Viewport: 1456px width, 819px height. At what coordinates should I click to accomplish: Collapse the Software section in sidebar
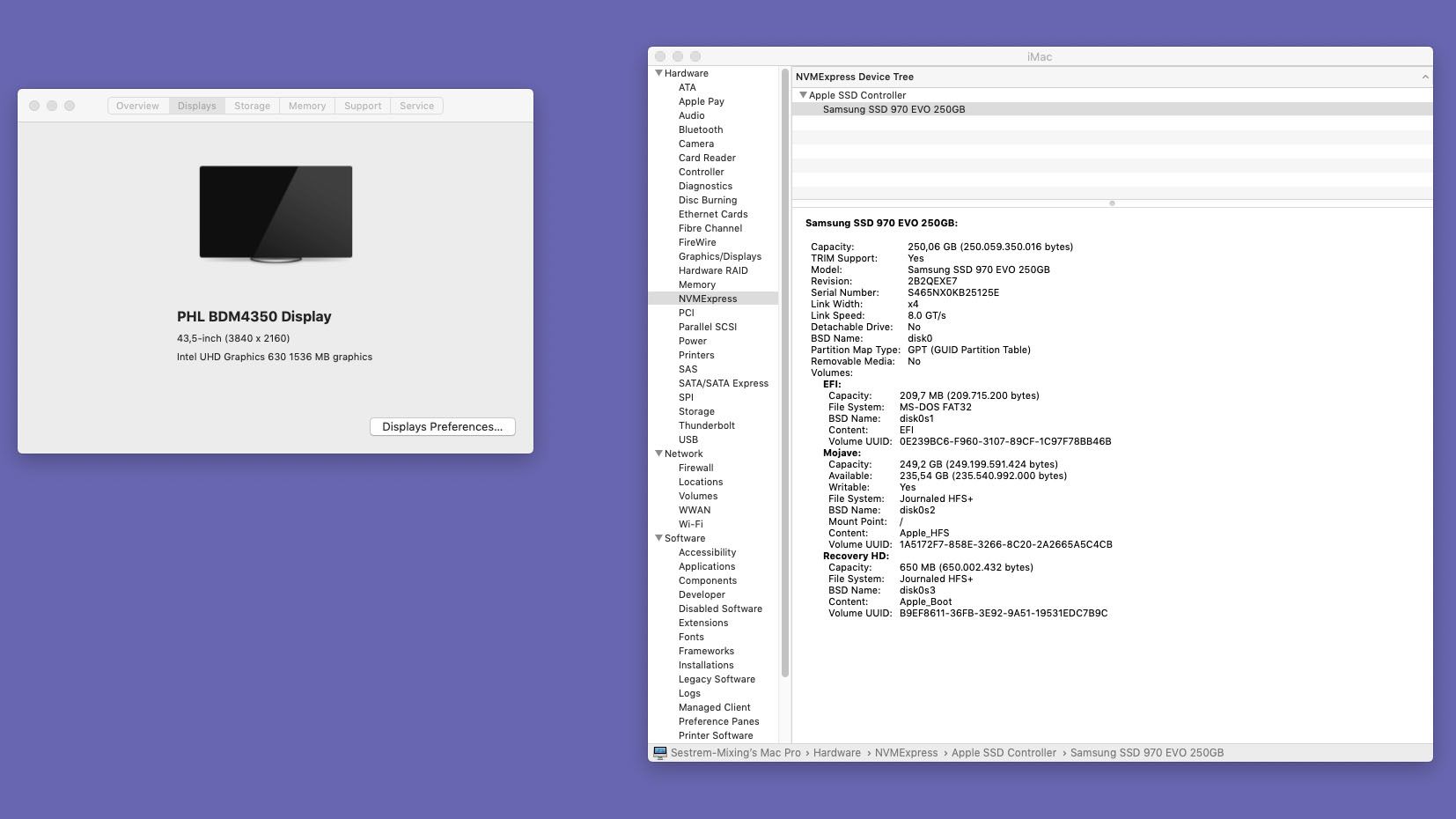point(658,538)
